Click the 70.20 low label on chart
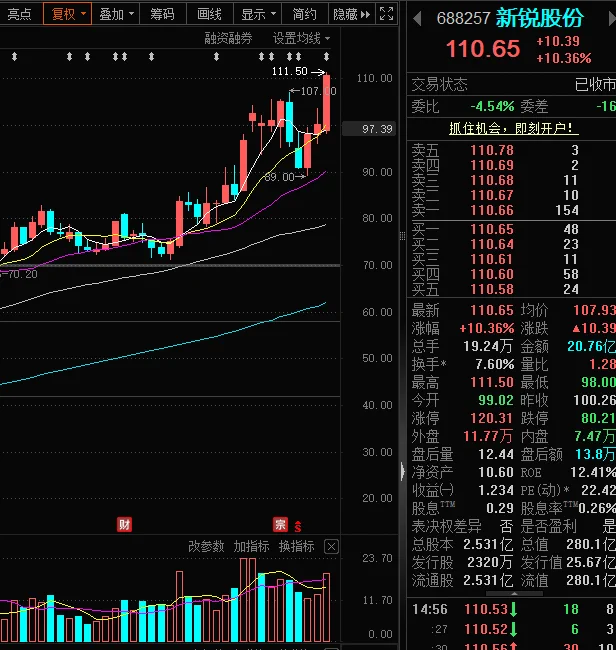Screen dimensions: 616x650 (21, 274)
